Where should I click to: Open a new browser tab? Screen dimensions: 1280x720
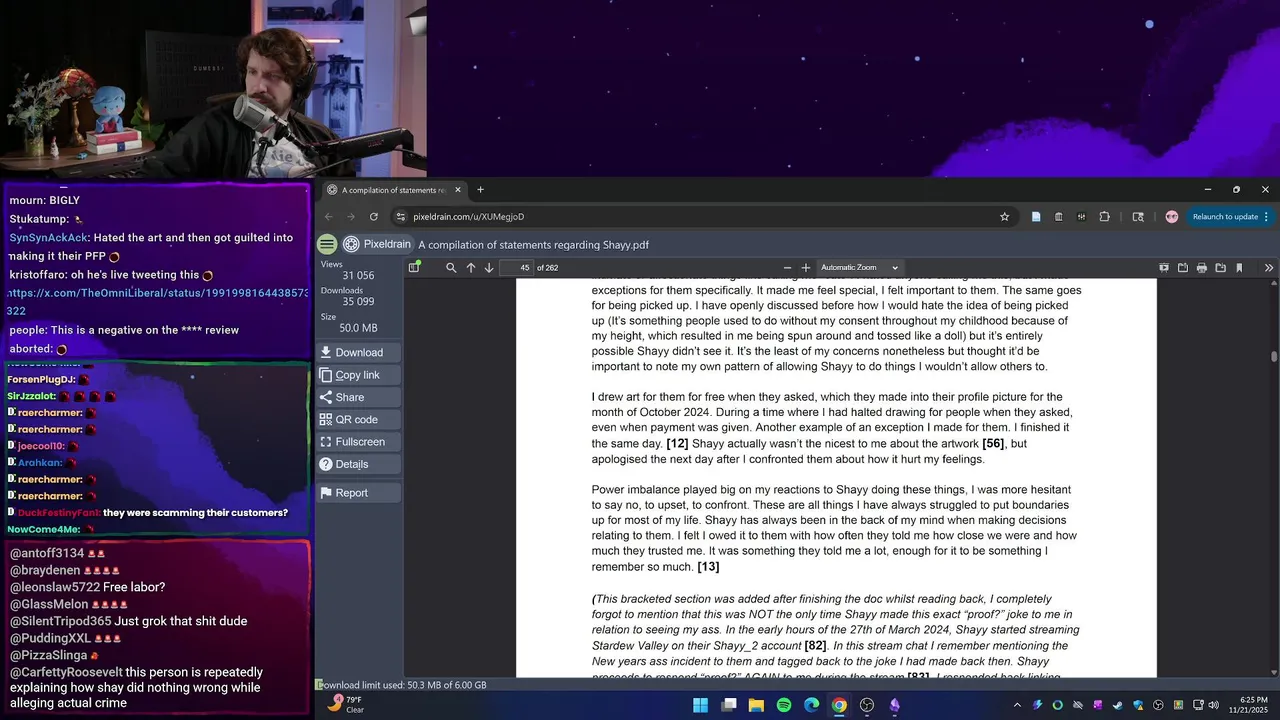pos(480,190)
